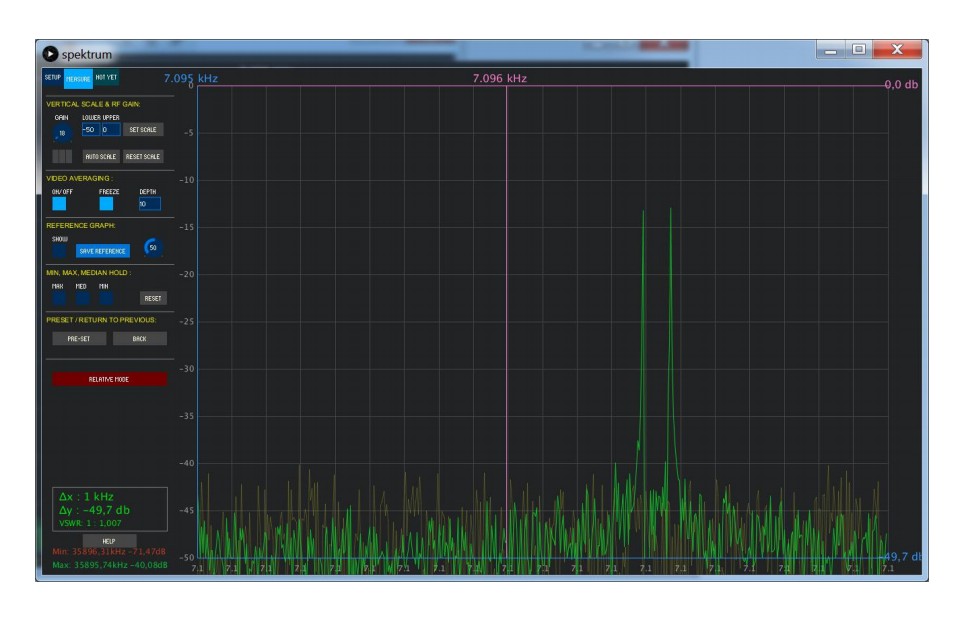Toggle the RELATIVE MODE button
960x639 pixels.
point(109,379)
